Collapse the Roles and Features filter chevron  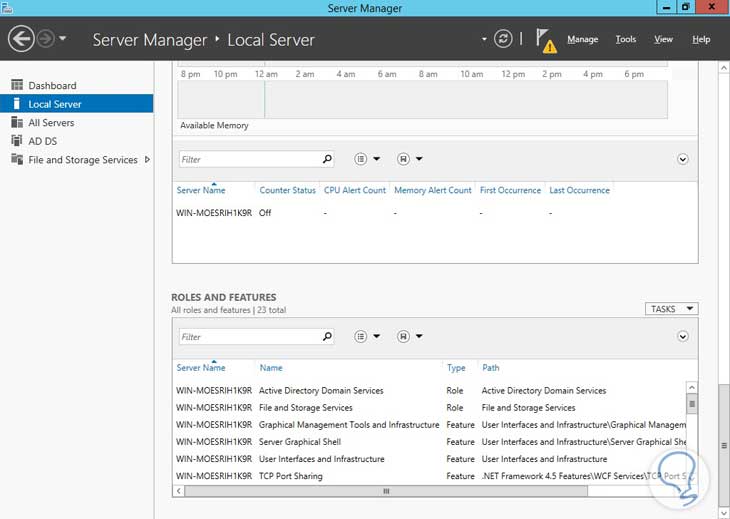click(683, 337)
